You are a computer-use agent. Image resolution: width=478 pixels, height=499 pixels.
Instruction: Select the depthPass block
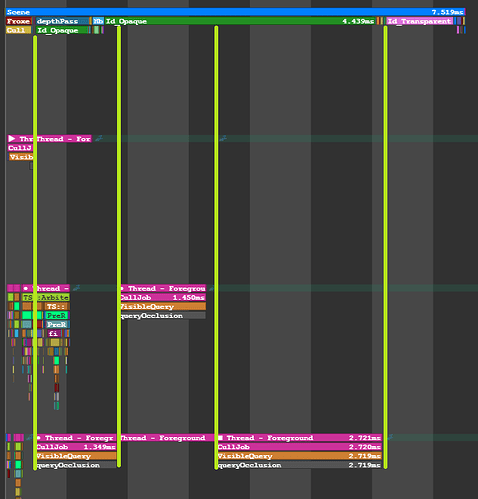click(63, 21)
